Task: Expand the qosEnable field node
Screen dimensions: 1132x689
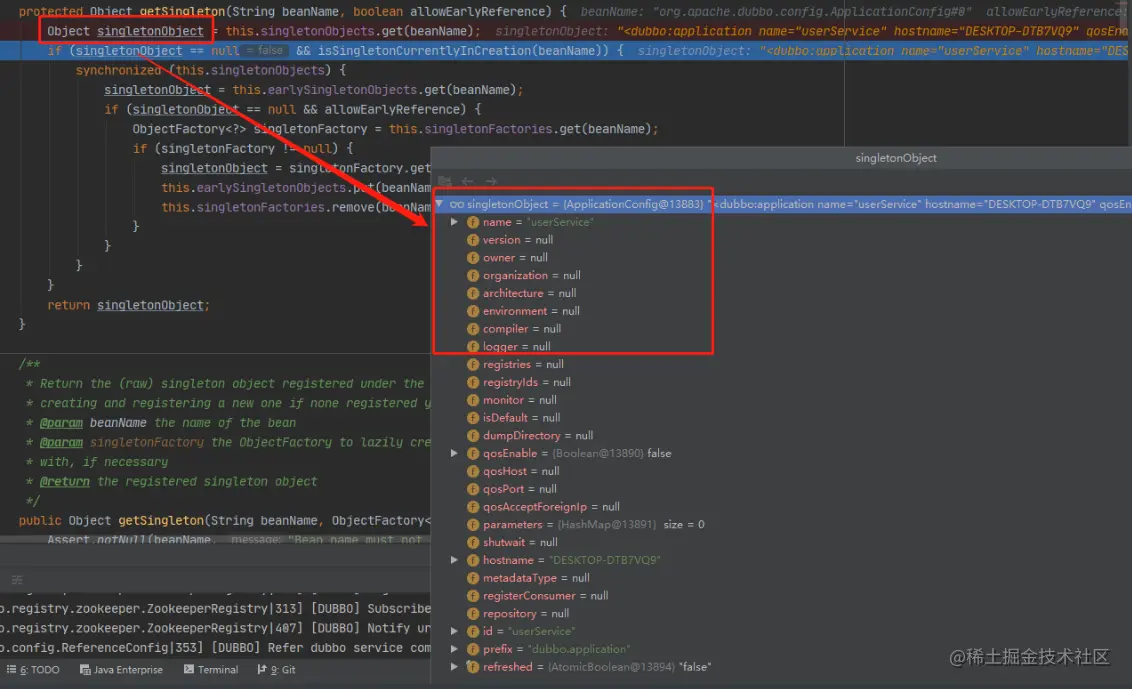Action: coord(454,454)
